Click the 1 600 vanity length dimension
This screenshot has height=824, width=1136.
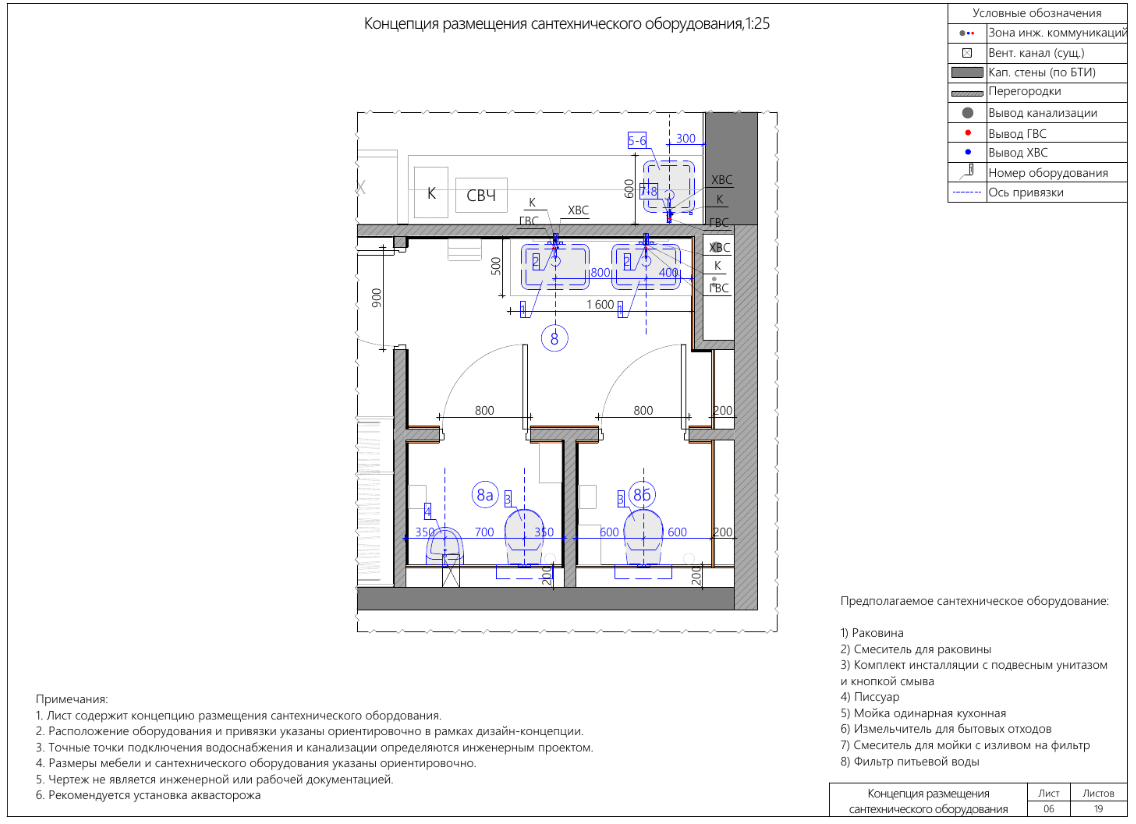[601, 305]
